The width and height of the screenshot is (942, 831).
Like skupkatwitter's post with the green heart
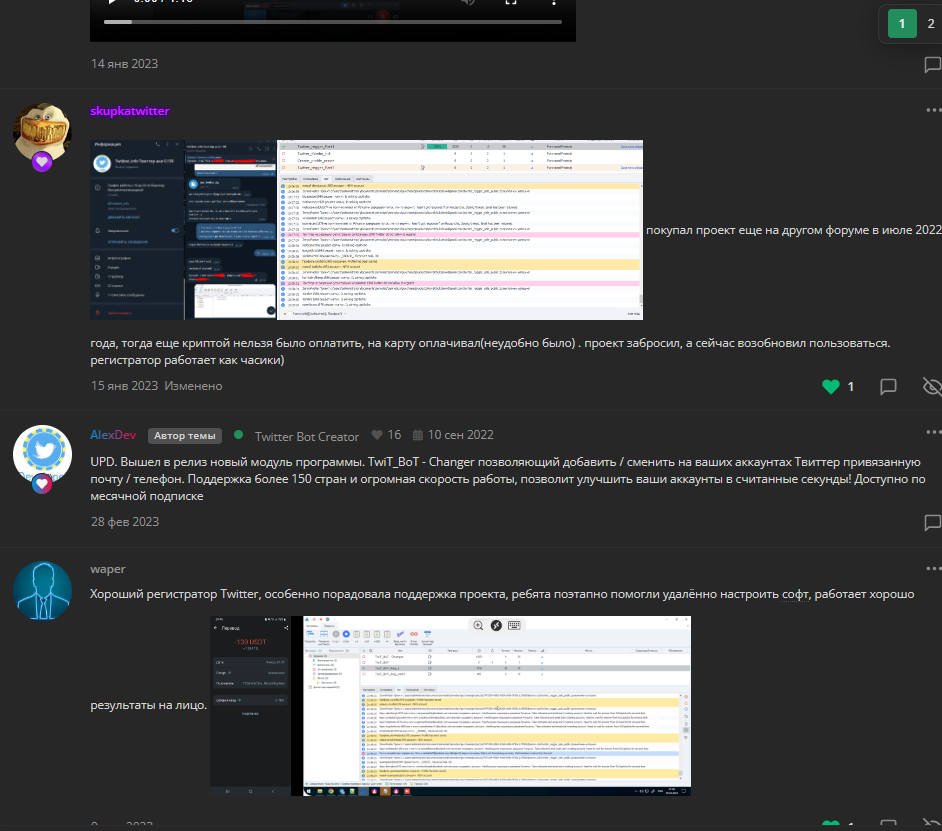[831, 386]
